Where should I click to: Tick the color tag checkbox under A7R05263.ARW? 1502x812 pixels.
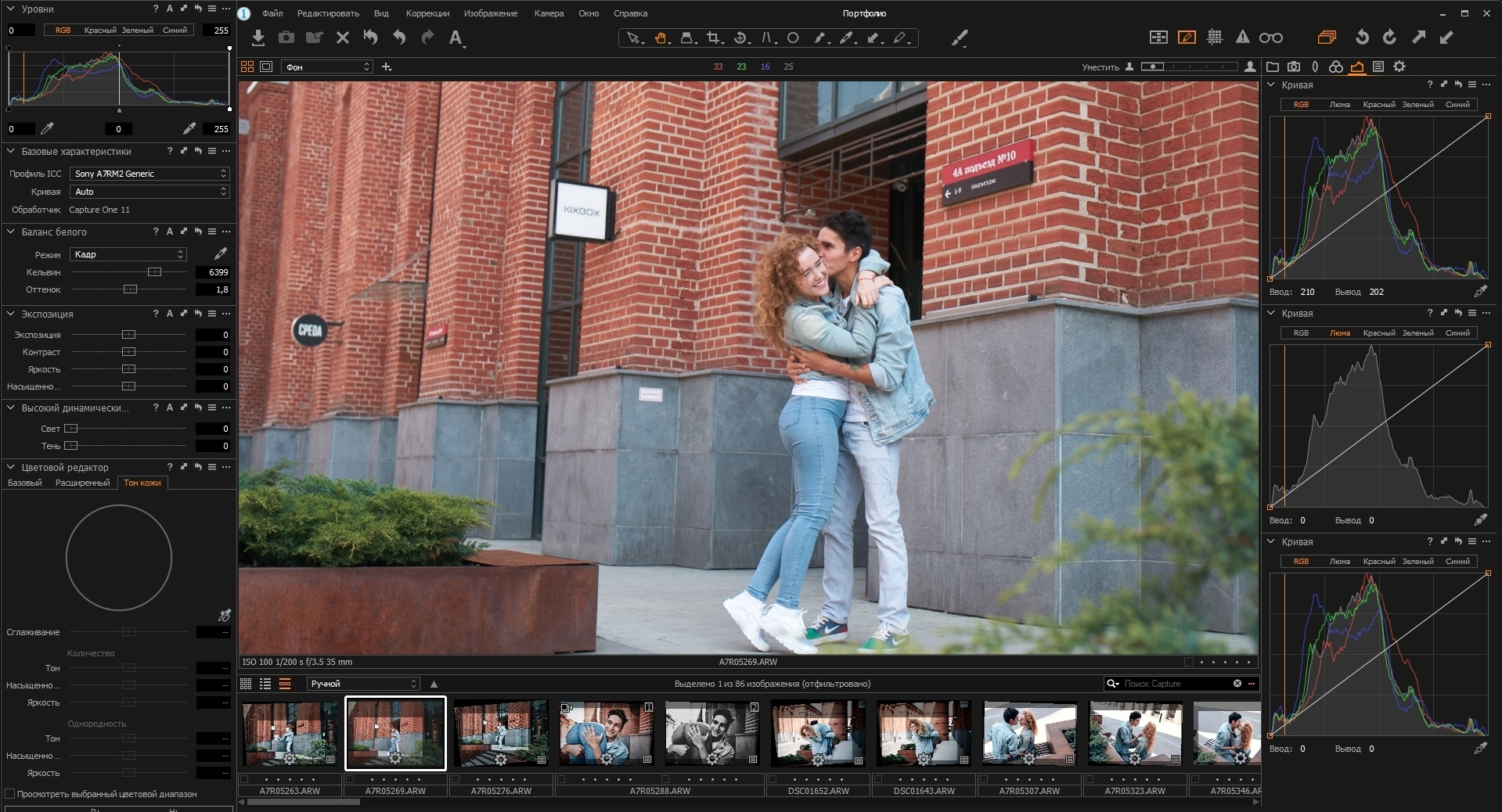click(245, 779)
